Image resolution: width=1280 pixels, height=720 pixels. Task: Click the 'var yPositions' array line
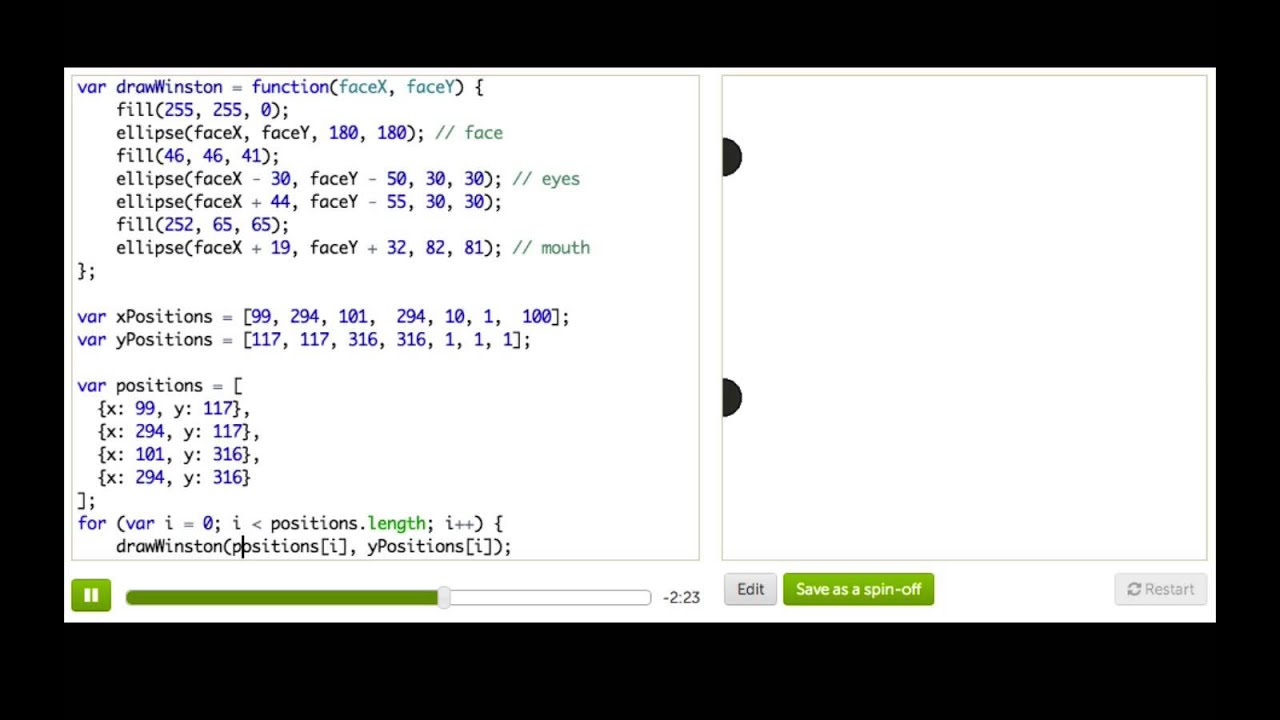304,339
